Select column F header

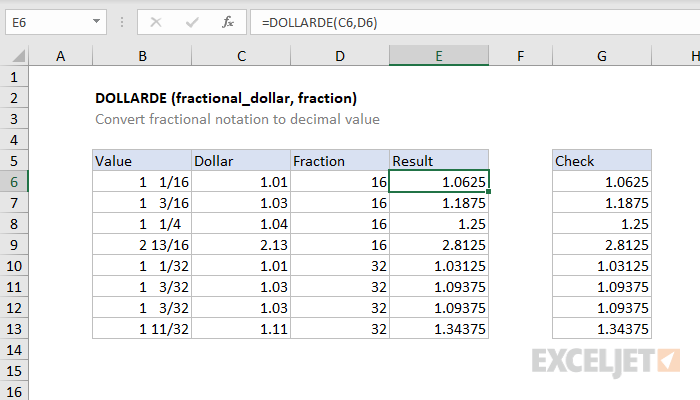(x=520, y=56)
